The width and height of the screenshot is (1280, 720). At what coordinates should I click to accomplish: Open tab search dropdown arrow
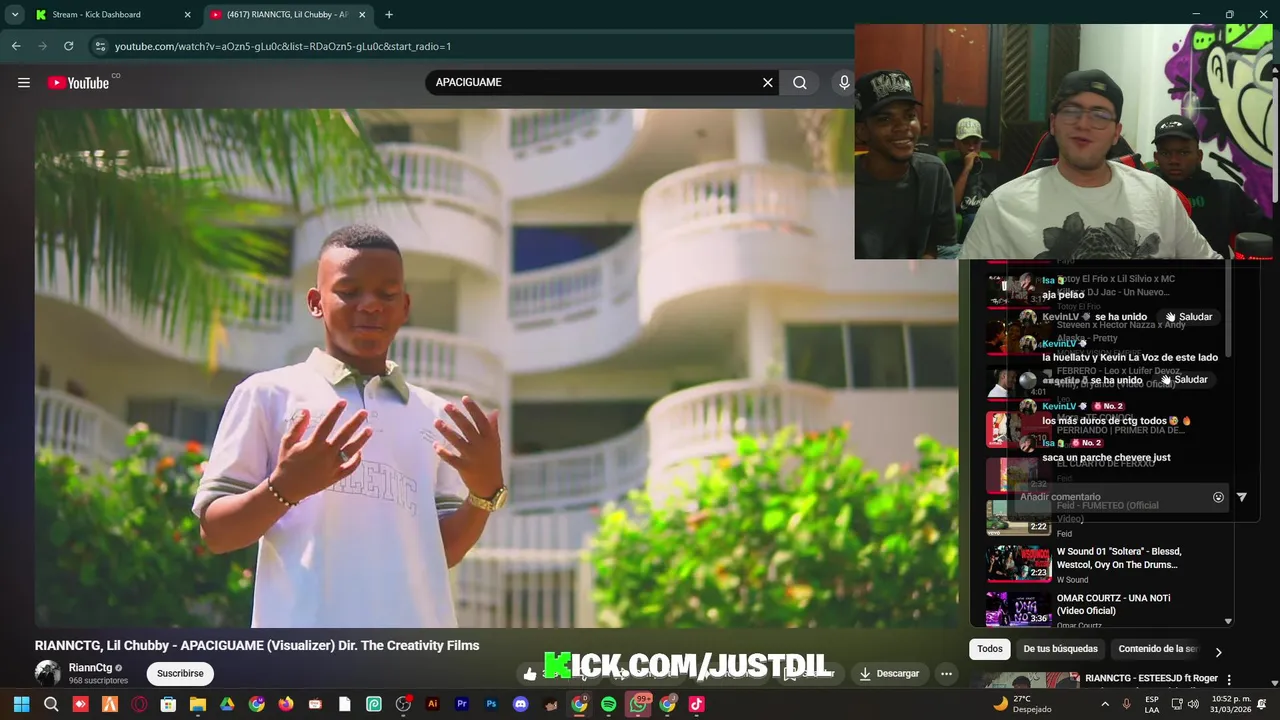click(x=15, y=15)
